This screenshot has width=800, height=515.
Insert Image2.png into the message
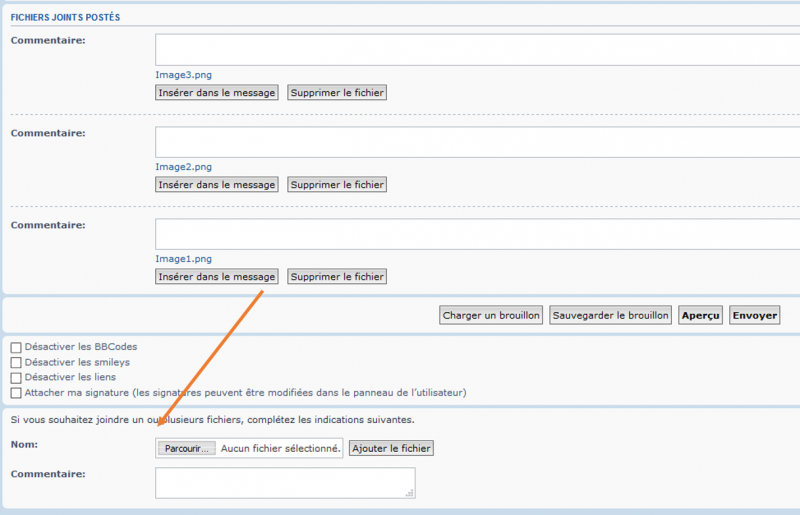[x=217, y=185]
